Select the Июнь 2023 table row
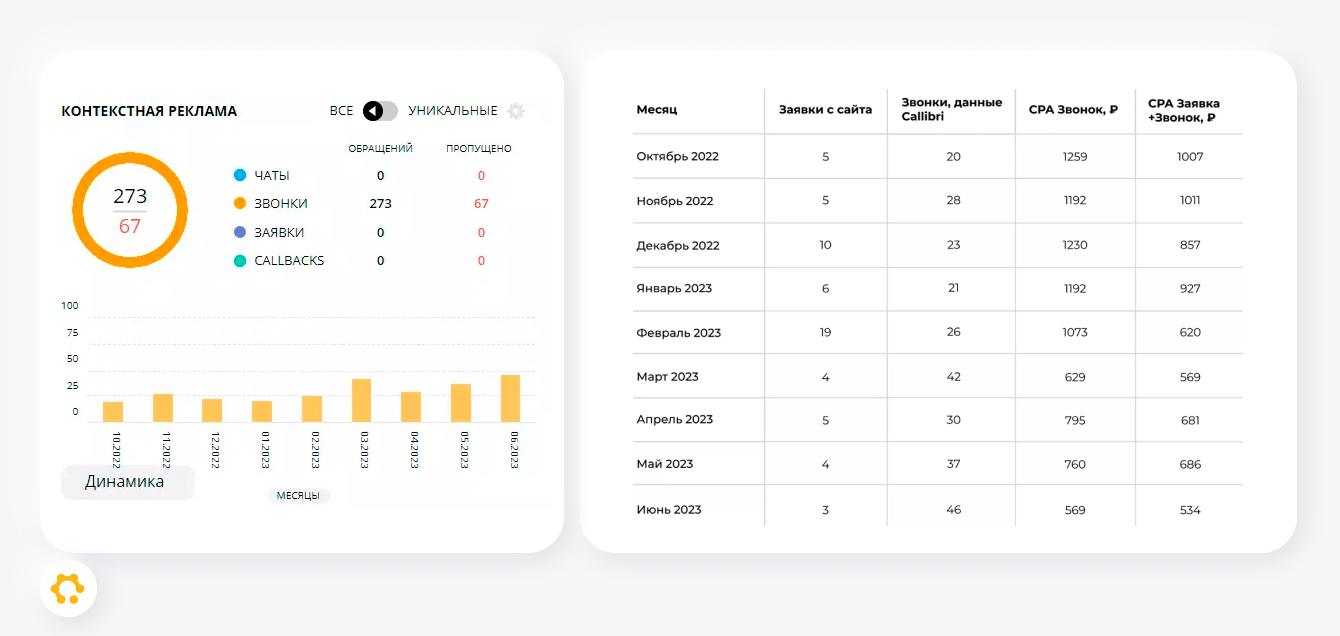Viewport: 1340px width, 636px height. coord(938,509)
